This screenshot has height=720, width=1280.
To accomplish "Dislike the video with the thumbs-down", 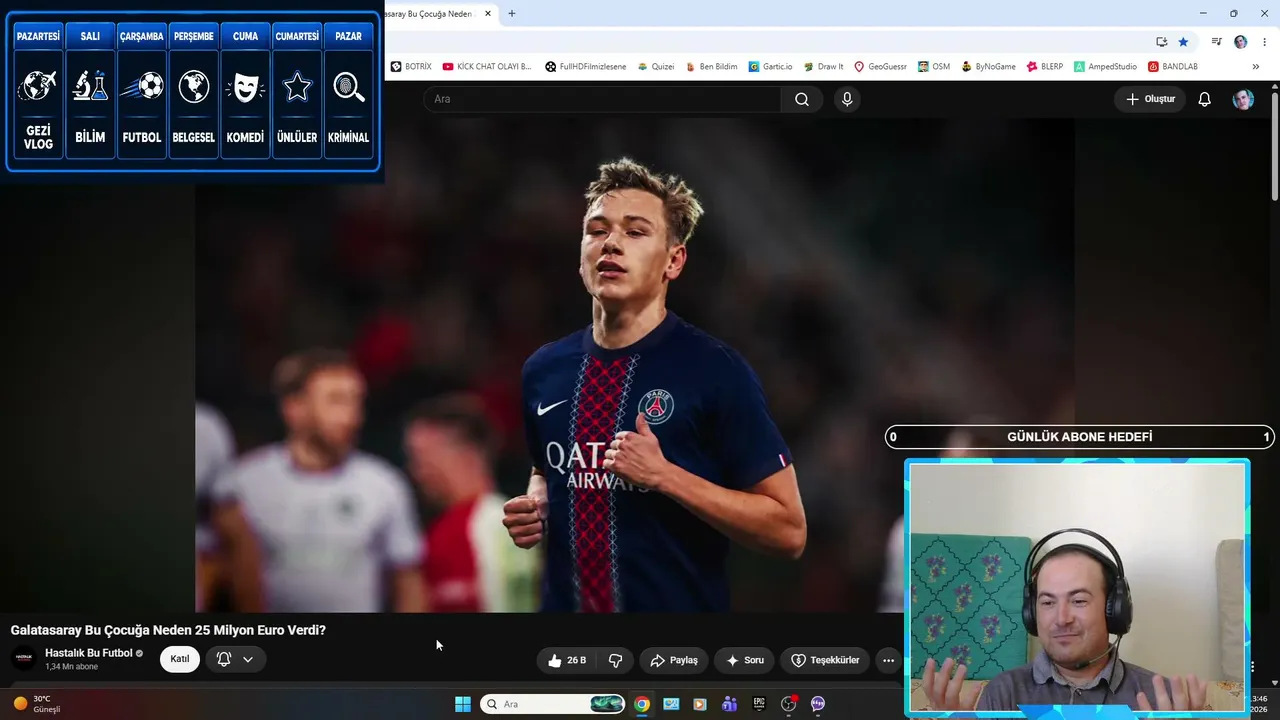I will click(615, 660).
